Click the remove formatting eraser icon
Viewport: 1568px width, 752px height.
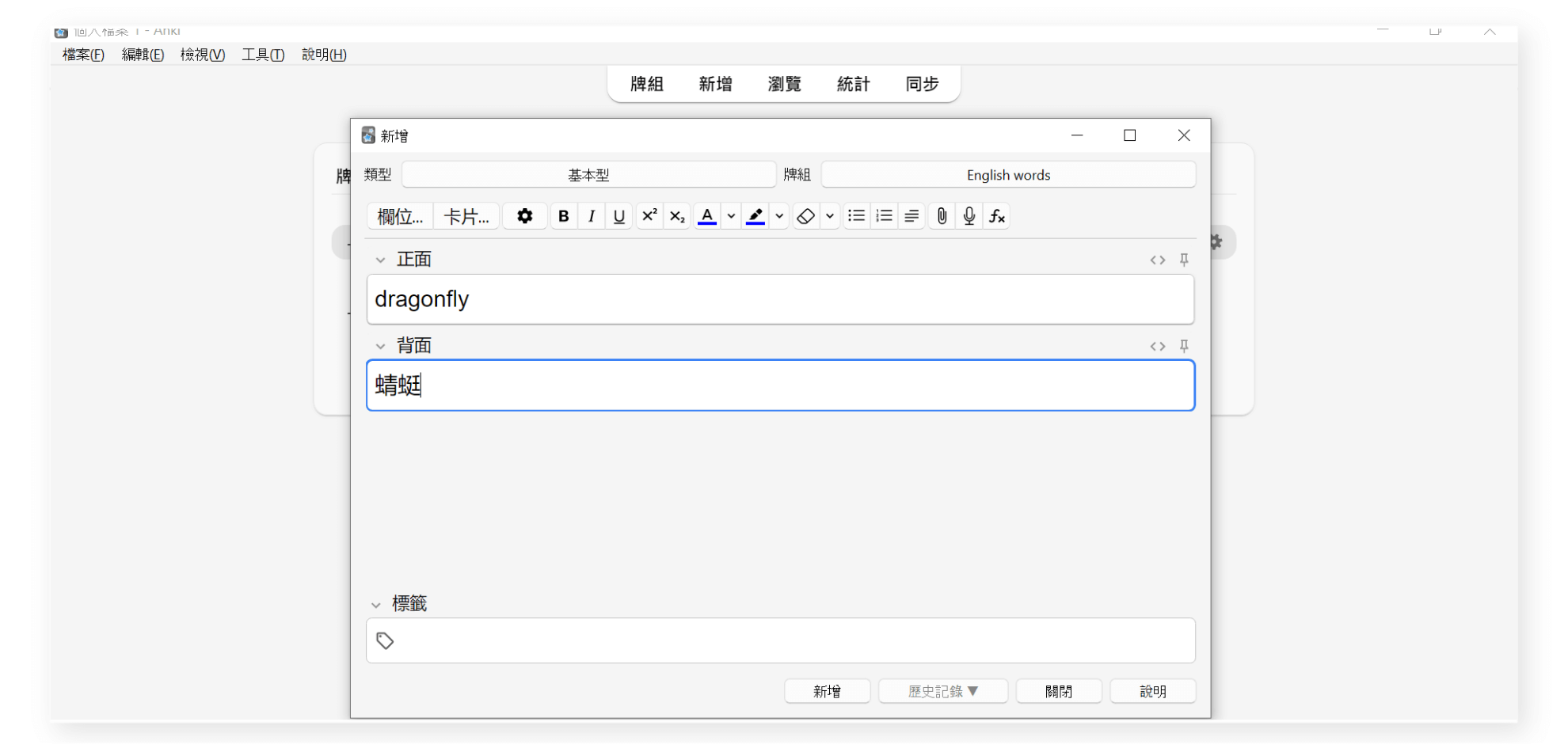[806, 216]
